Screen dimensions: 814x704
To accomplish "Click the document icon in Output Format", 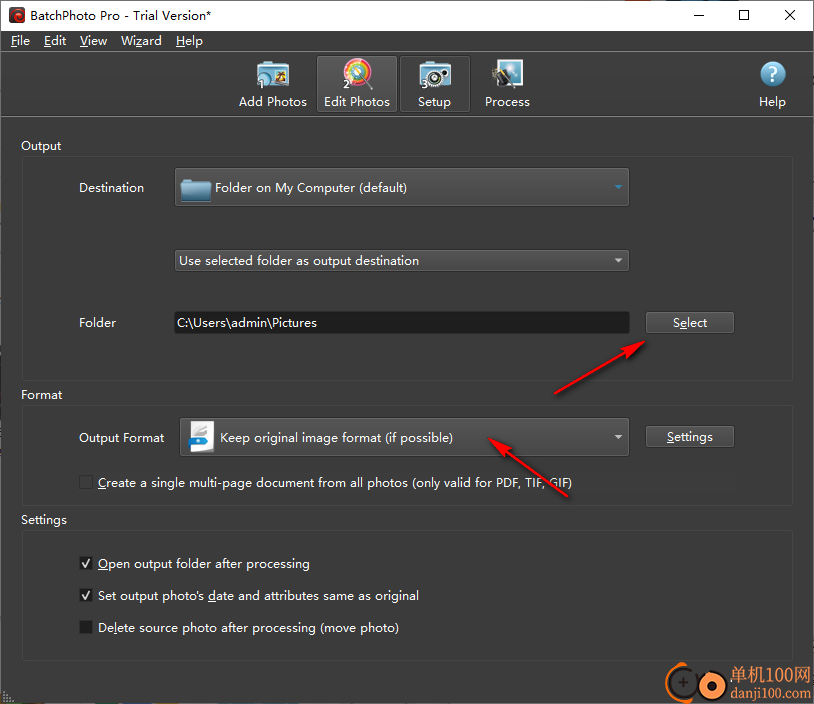I will (x=201, y=437).
